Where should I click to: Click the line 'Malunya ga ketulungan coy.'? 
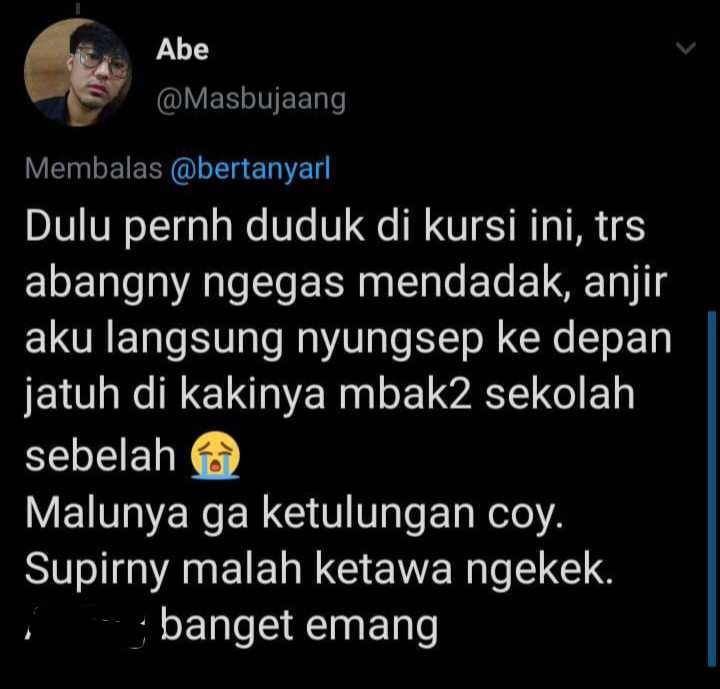pyautogui.click(x=294, y=514)
